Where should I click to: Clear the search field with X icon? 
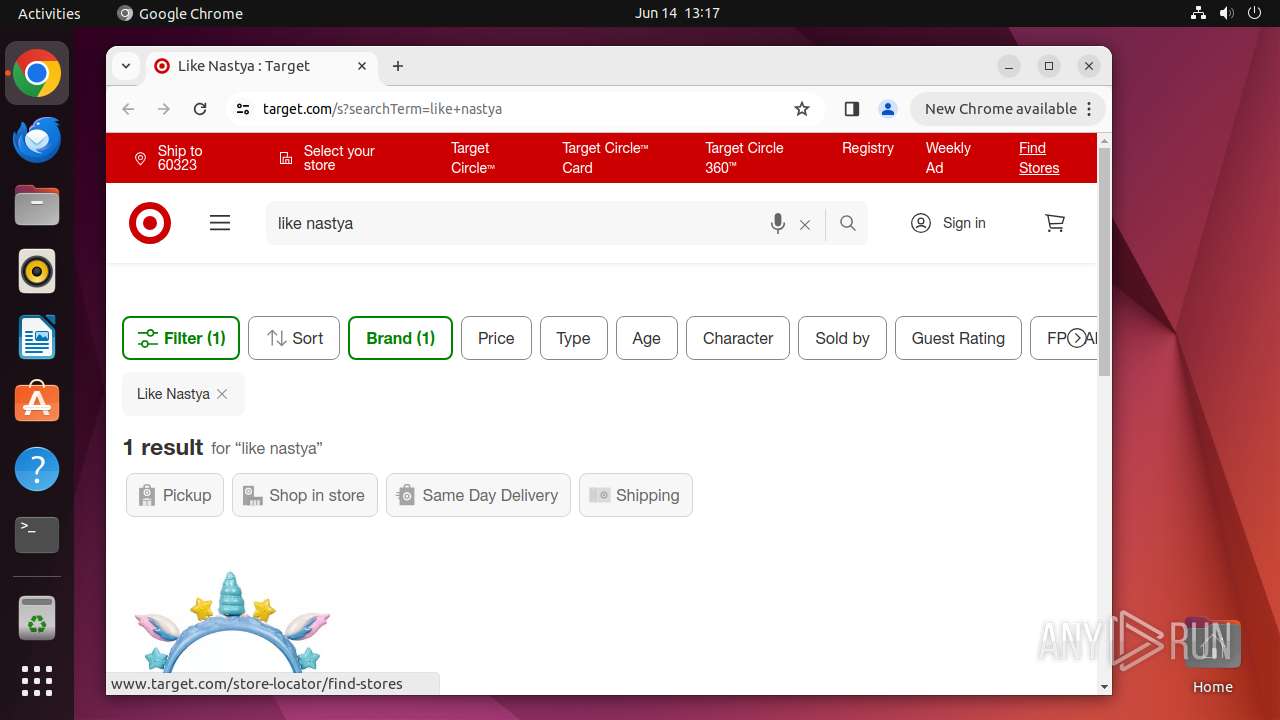[x=805, y=225]
